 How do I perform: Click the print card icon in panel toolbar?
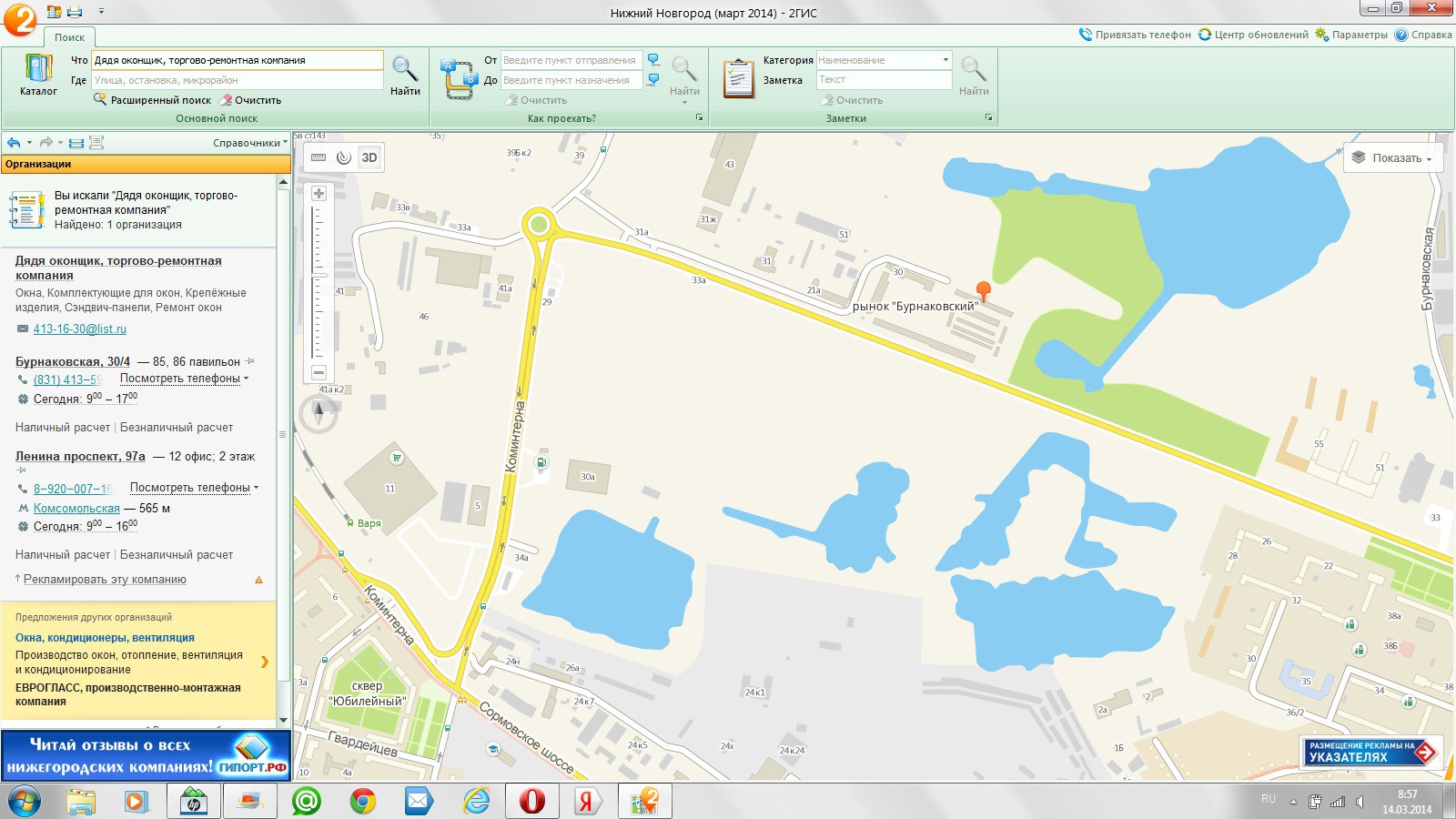pos(96,143)
